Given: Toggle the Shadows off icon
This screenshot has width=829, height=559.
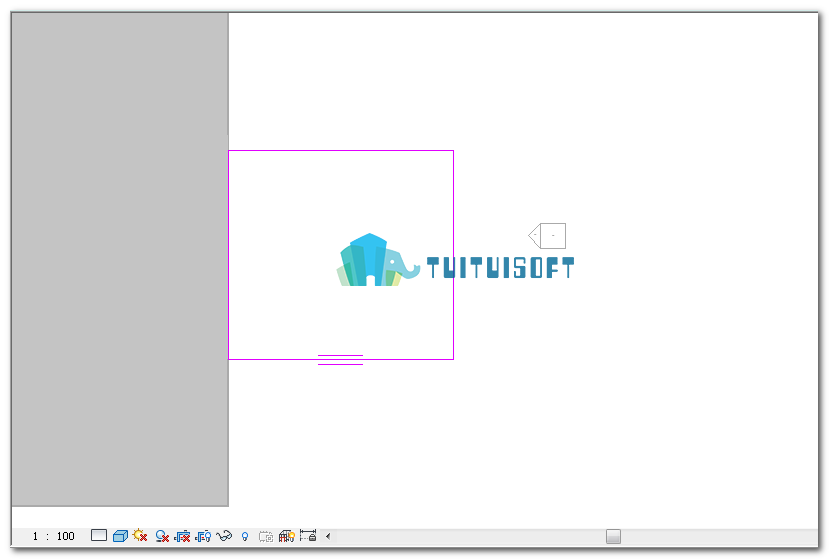Looking at the screenshot, I should click(162, 536).
